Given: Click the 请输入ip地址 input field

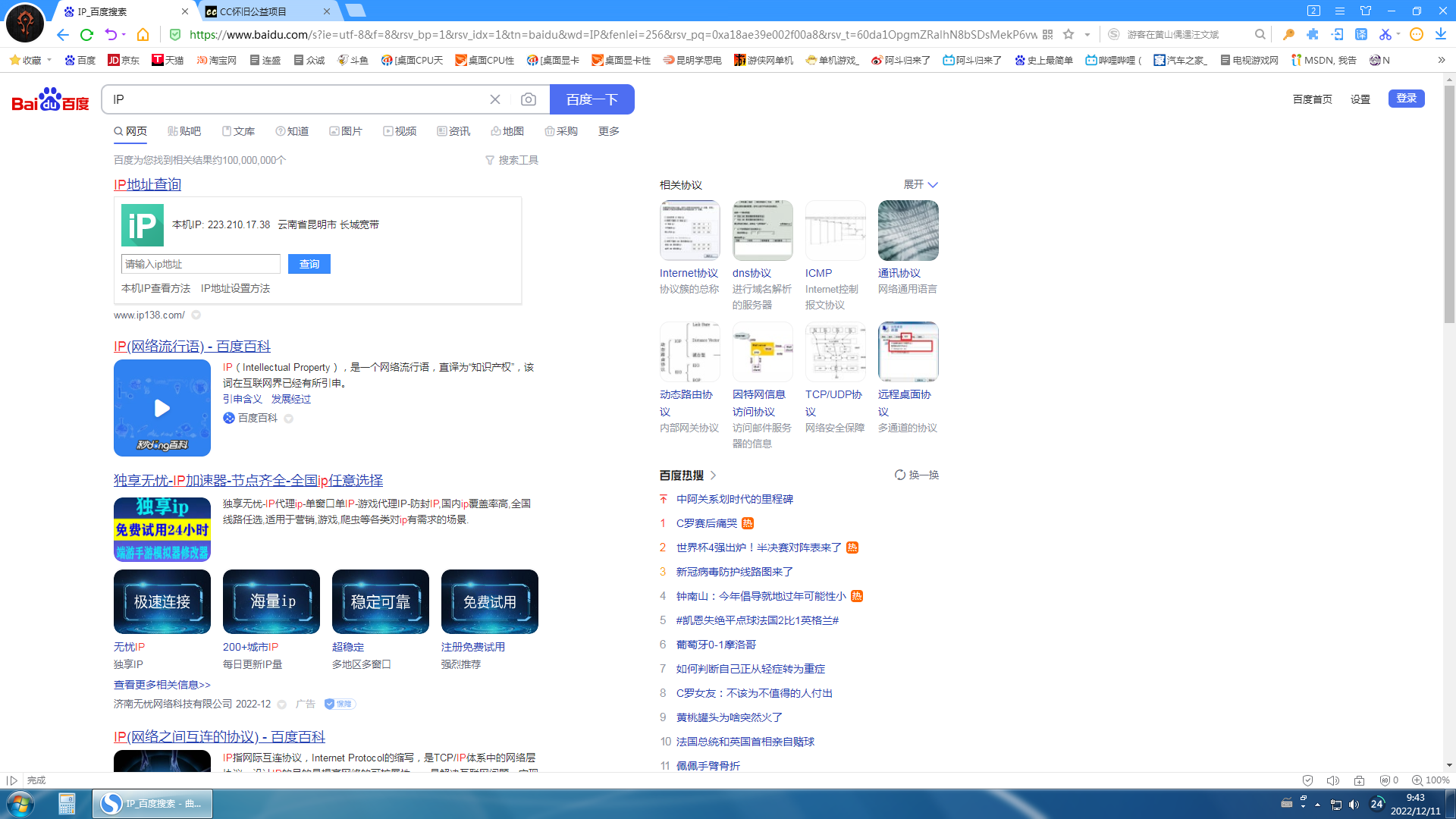Looking at the screenshot, I should [199, 263].
